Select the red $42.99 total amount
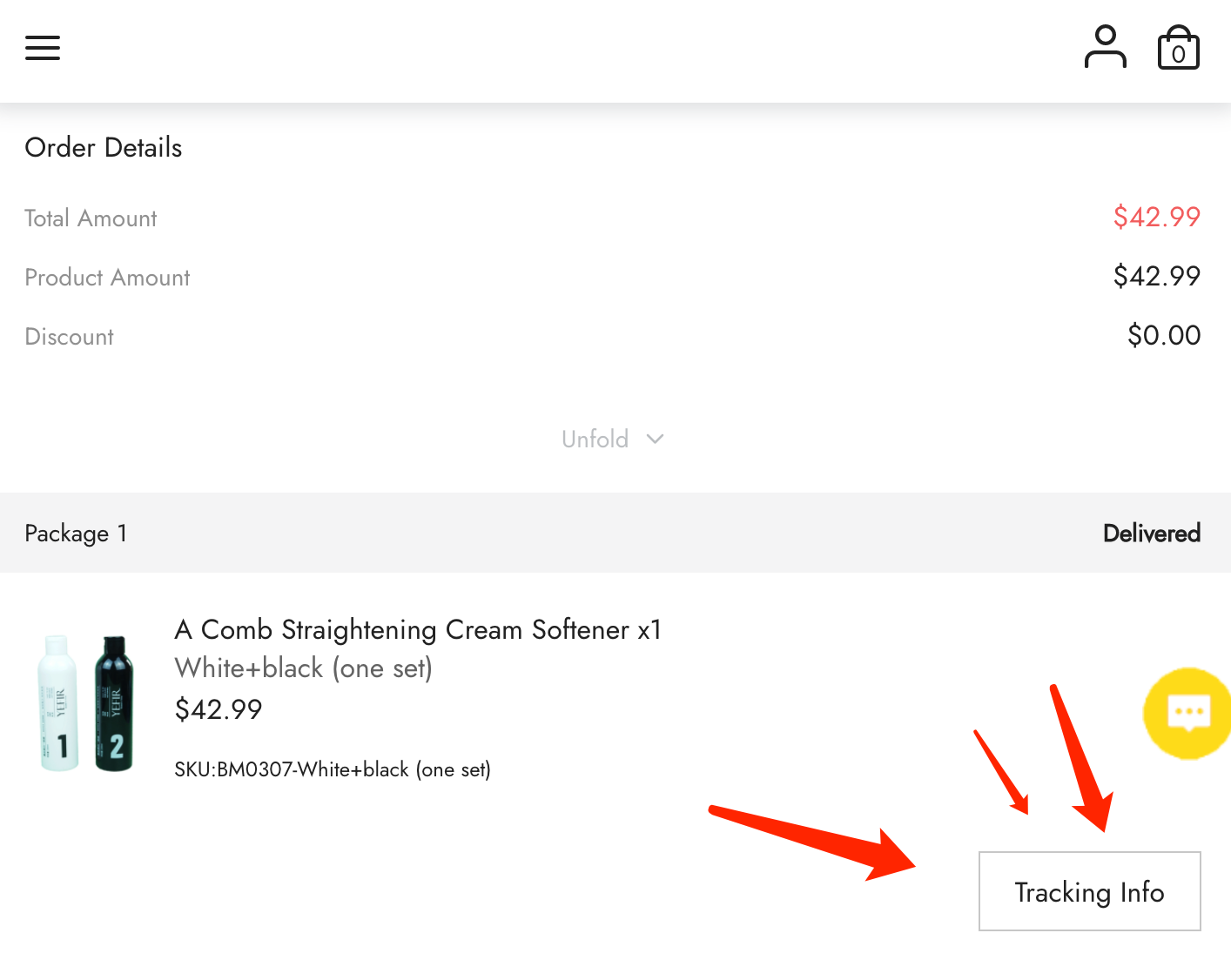The width and height of the screenshot is (1231, 980). (x=1157, y=217)
